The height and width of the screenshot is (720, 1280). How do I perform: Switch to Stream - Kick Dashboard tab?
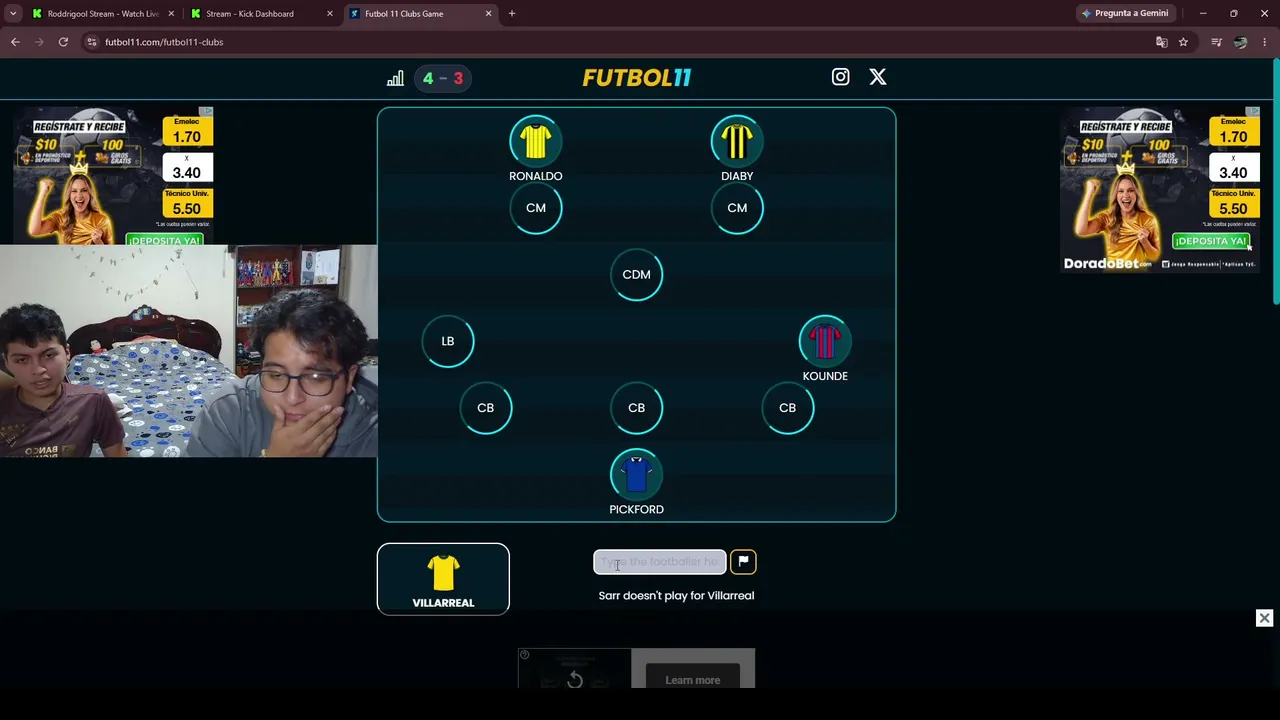pos(250,14)
